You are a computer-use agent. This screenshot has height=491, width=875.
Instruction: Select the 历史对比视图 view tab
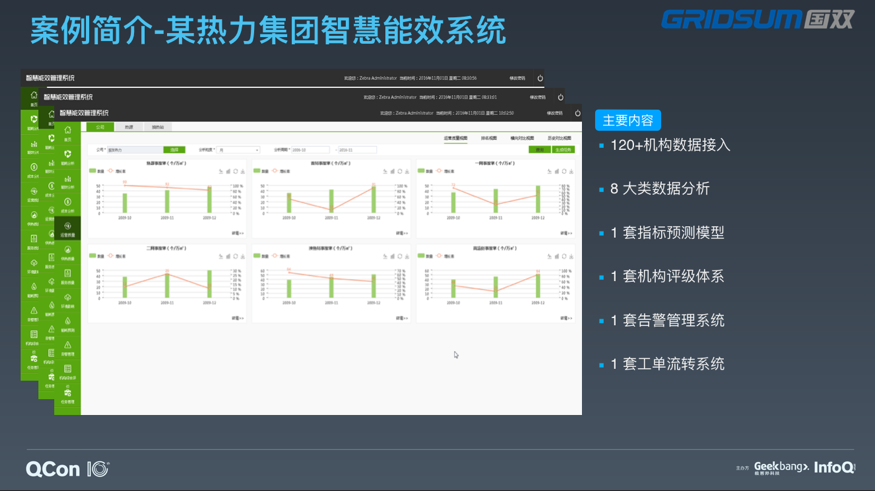559,138
